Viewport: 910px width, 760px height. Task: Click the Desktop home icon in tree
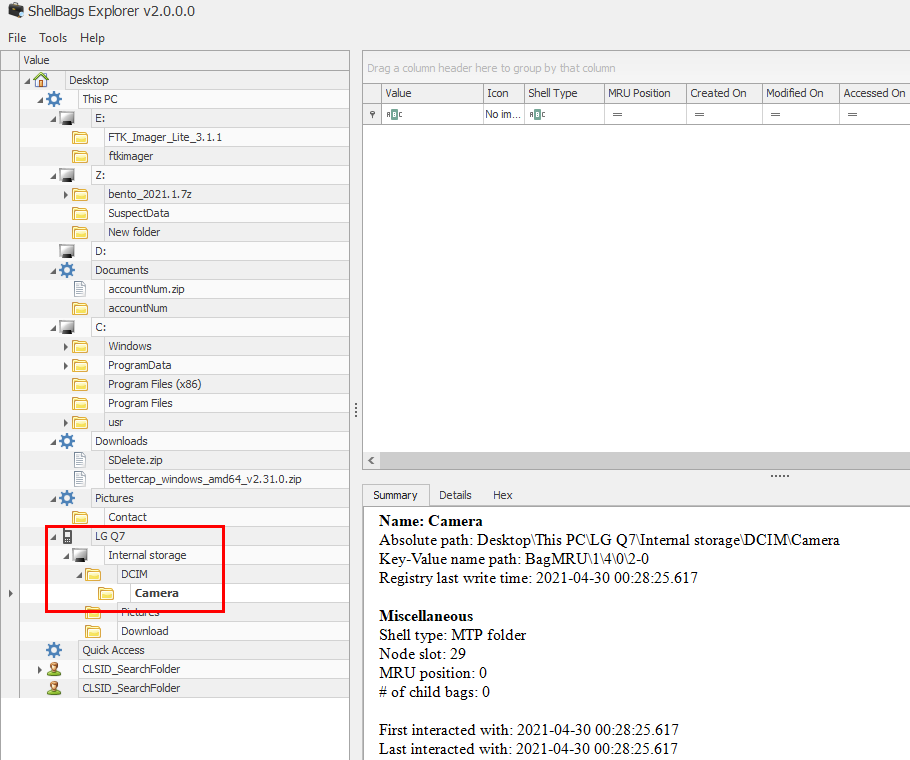[41, 80]
